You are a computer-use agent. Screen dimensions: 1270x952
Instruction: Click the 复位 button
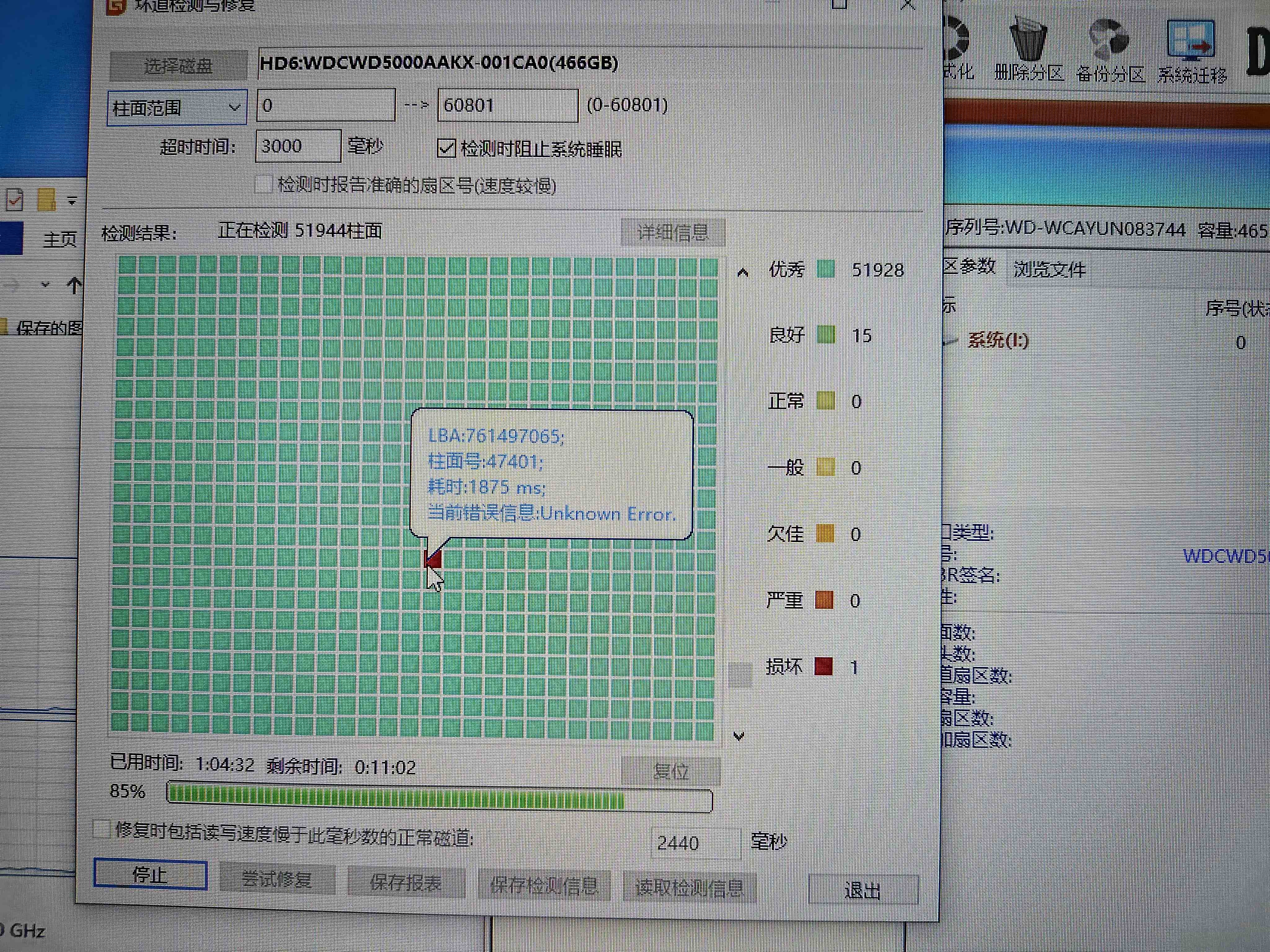point(671,771)
